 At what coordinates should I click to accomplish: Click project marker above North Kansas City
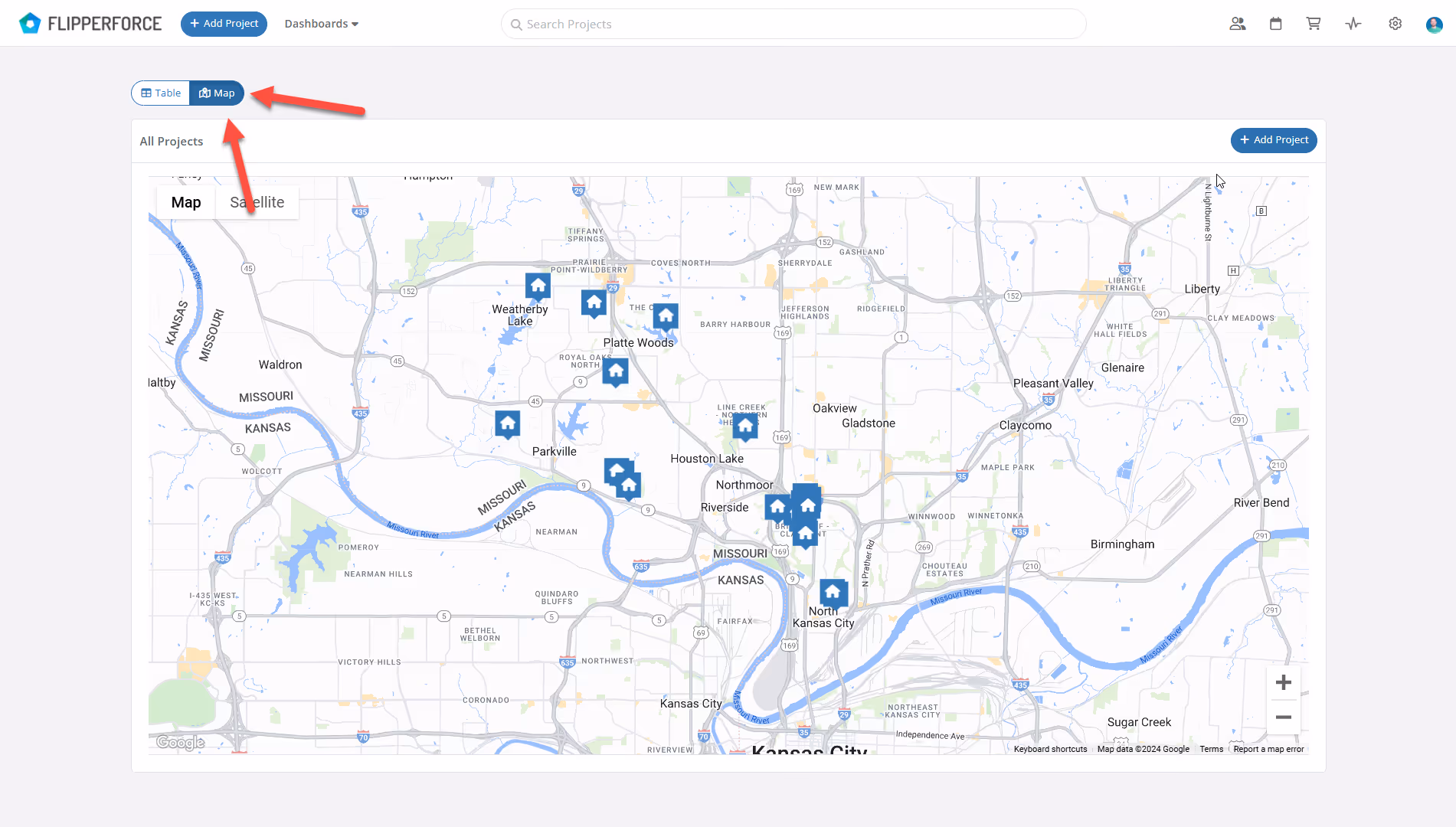(x=833, y=593)
